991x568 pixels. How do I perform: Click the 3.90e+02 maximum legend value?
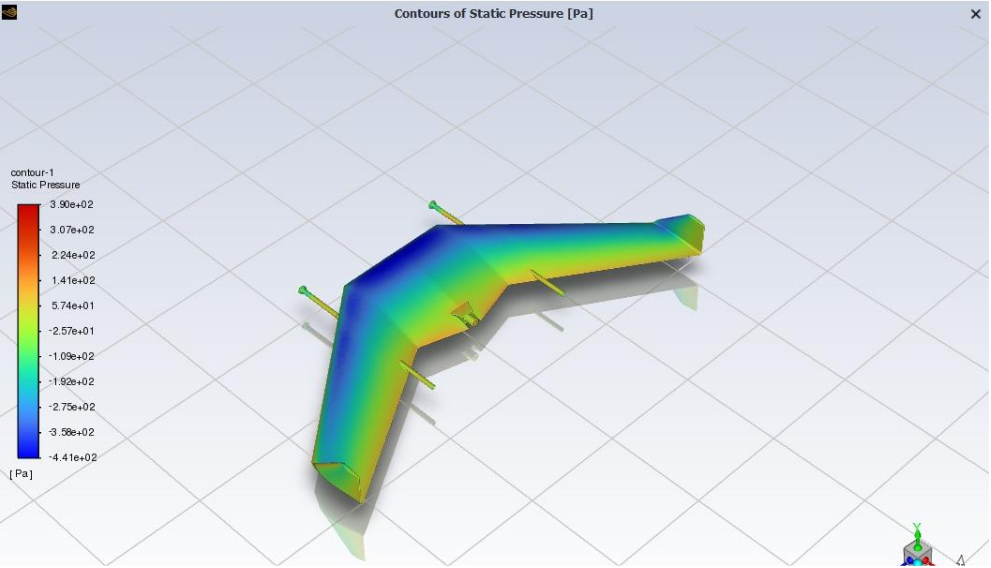(x=71, y=205)
